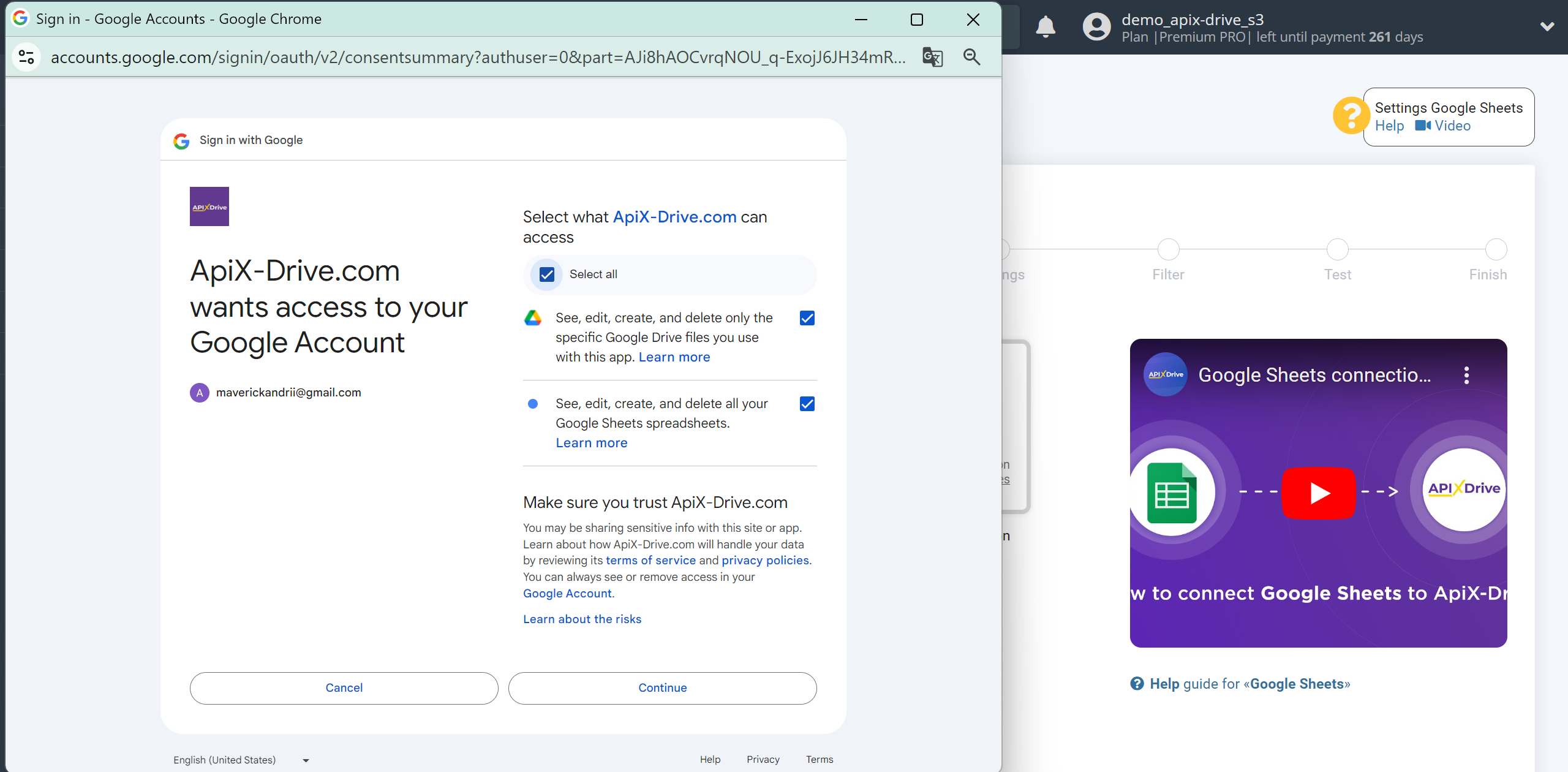
Task: Click the Continue button to grant access
Action: coord(662,687)
